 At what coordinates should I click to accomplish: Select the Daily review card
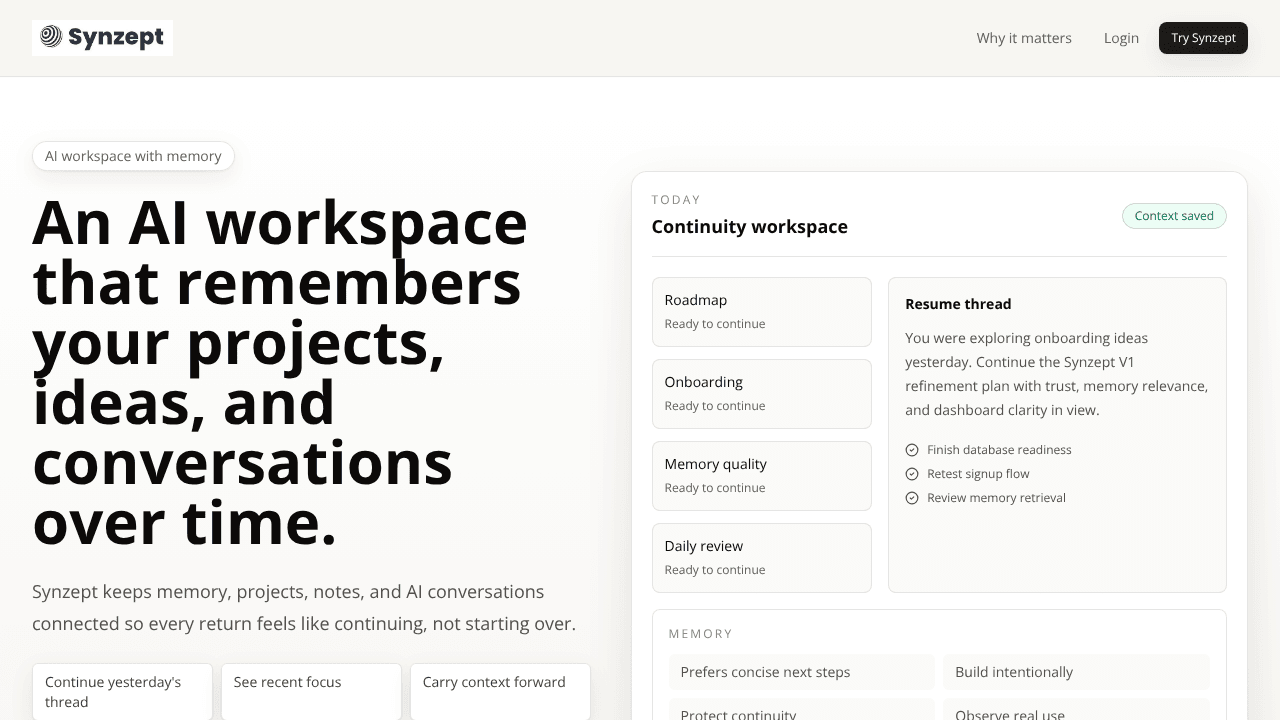[x=762, y=558]
